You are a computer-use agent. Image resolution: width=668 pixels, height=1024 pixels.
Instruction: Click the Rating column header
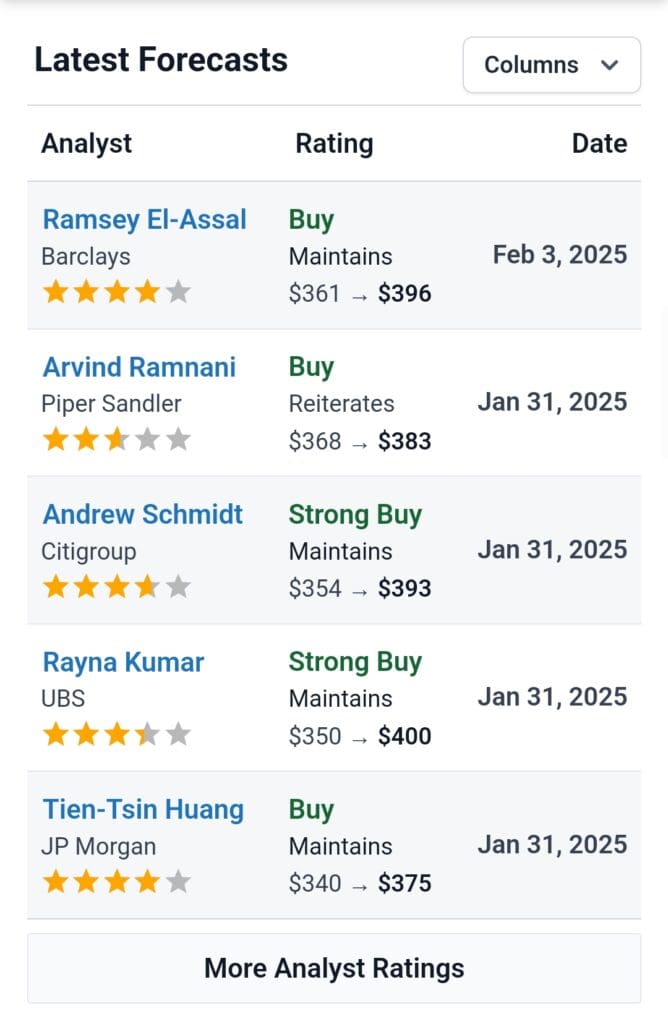[334, 143]
